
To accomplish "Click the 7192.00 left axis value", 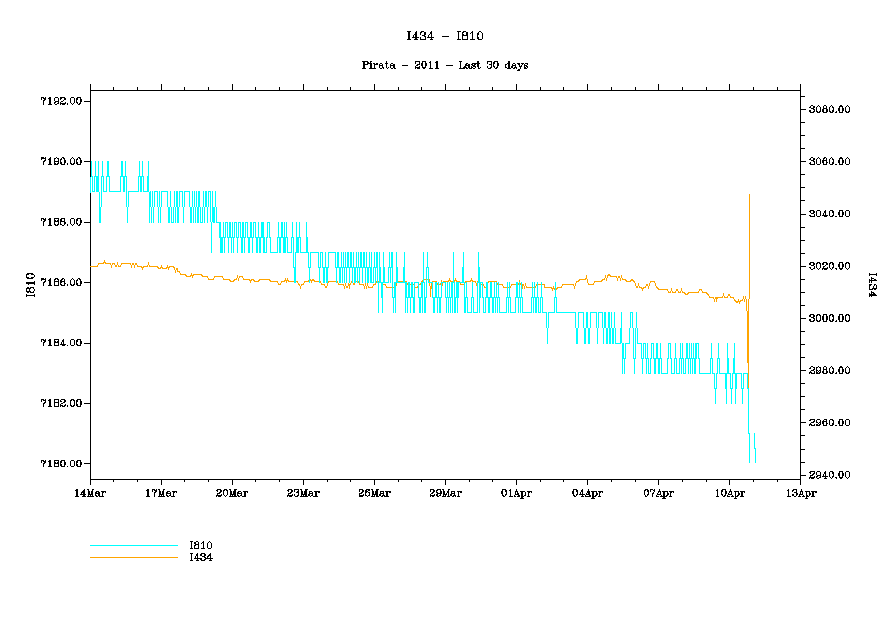I will pos(63,102).
